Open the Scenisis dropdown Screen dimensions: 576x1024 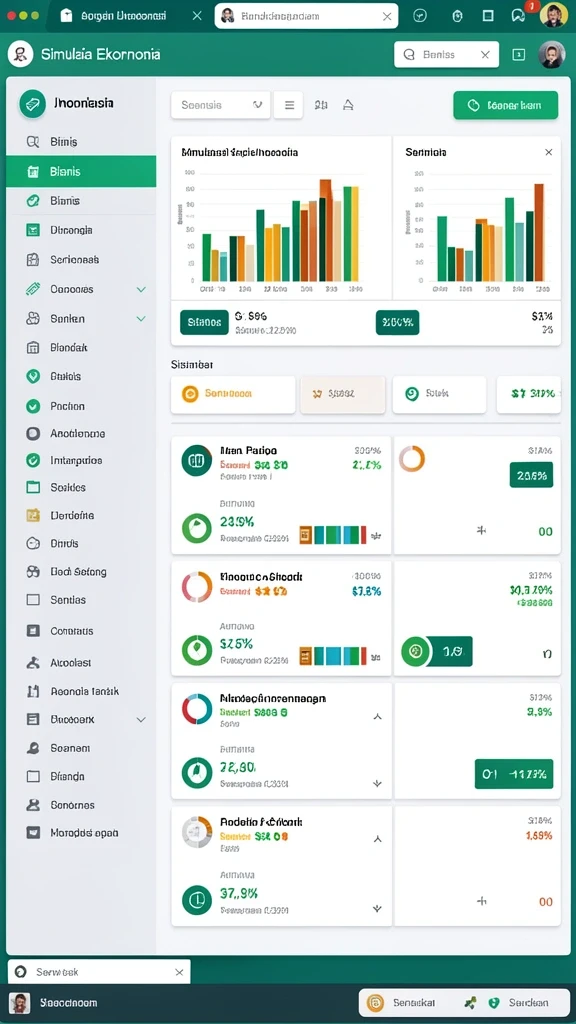point(221,105)
